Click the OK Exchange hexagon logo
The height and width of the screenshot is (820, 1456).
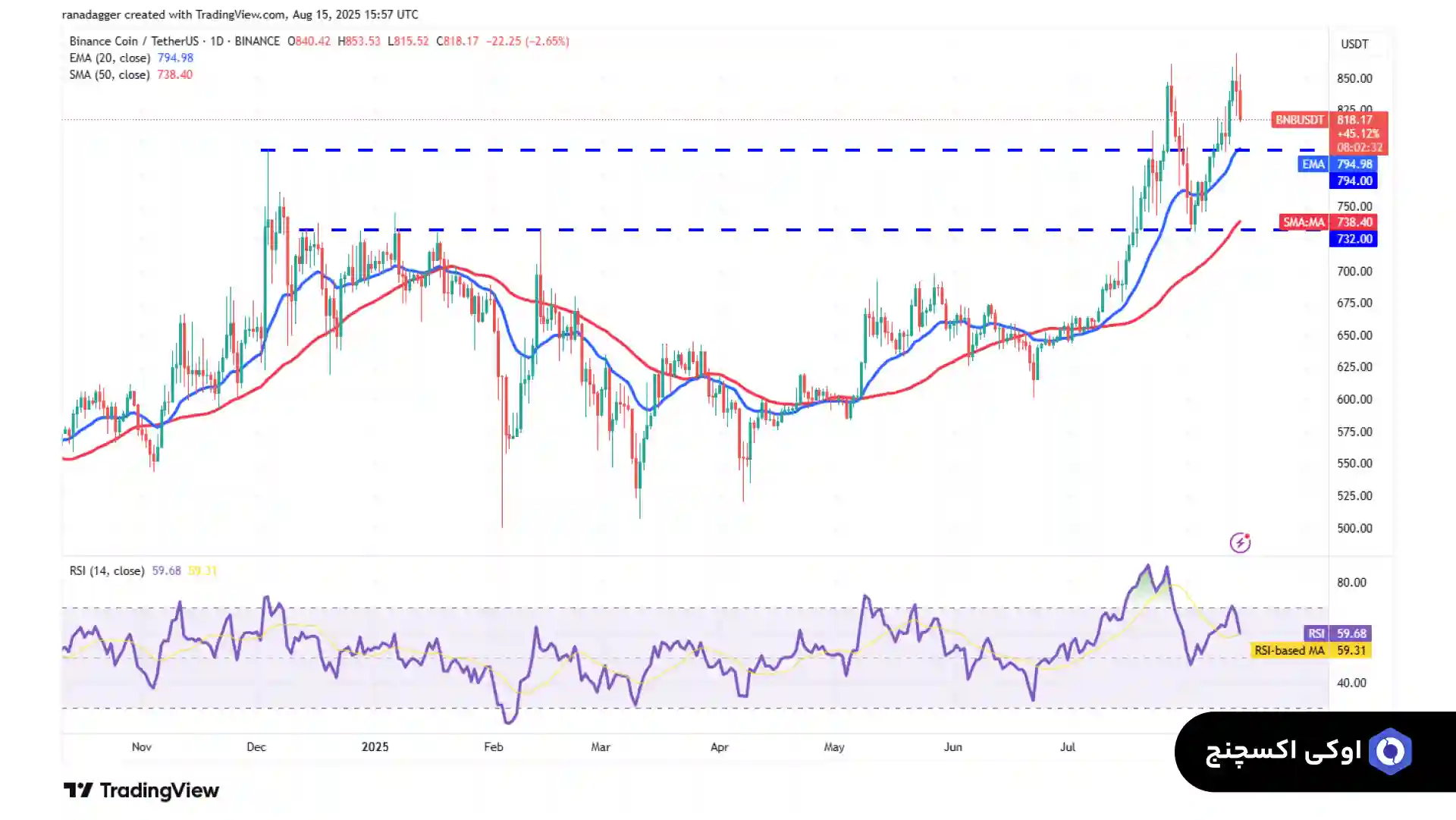tap(1390, 752)
